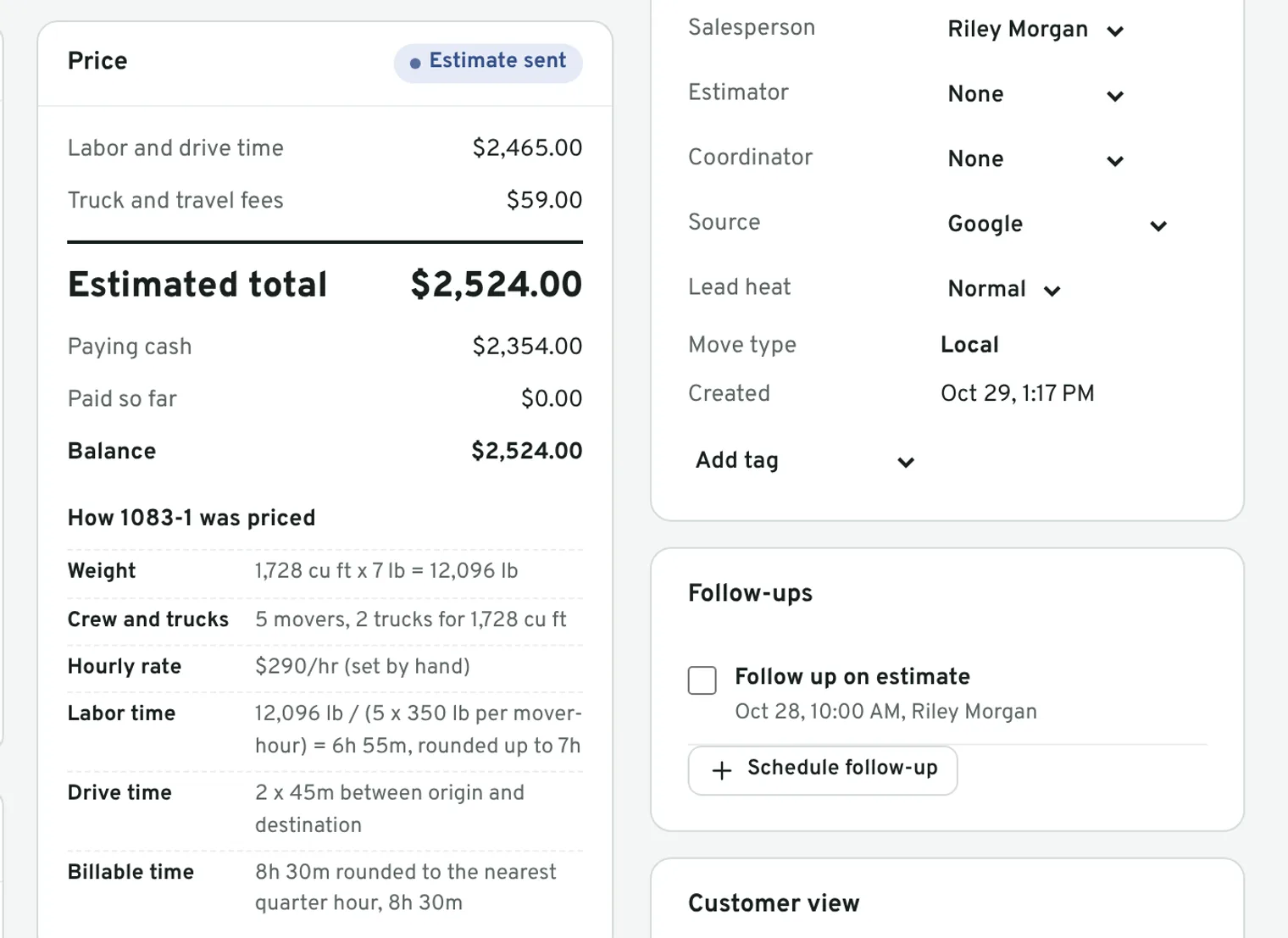Screen dimensions: 1288x938
Task: Click the follow-up date Oct 28, 10:00 AM, Riley Morgan
Action: click(885, 711)
